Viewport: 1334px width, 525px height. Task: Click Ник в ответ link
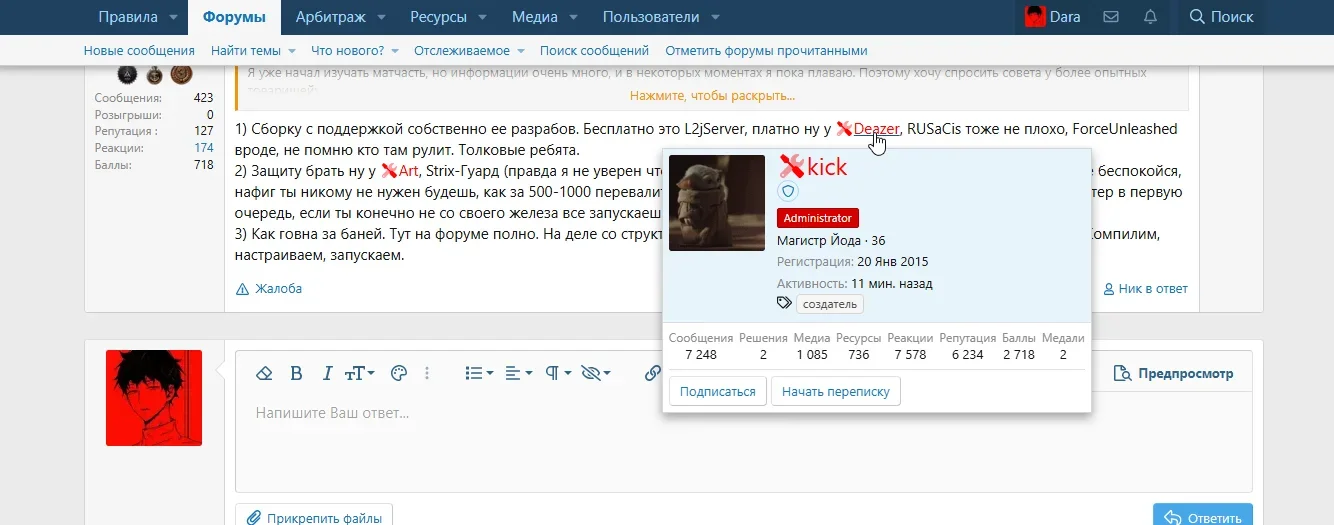click(1146, 288)
